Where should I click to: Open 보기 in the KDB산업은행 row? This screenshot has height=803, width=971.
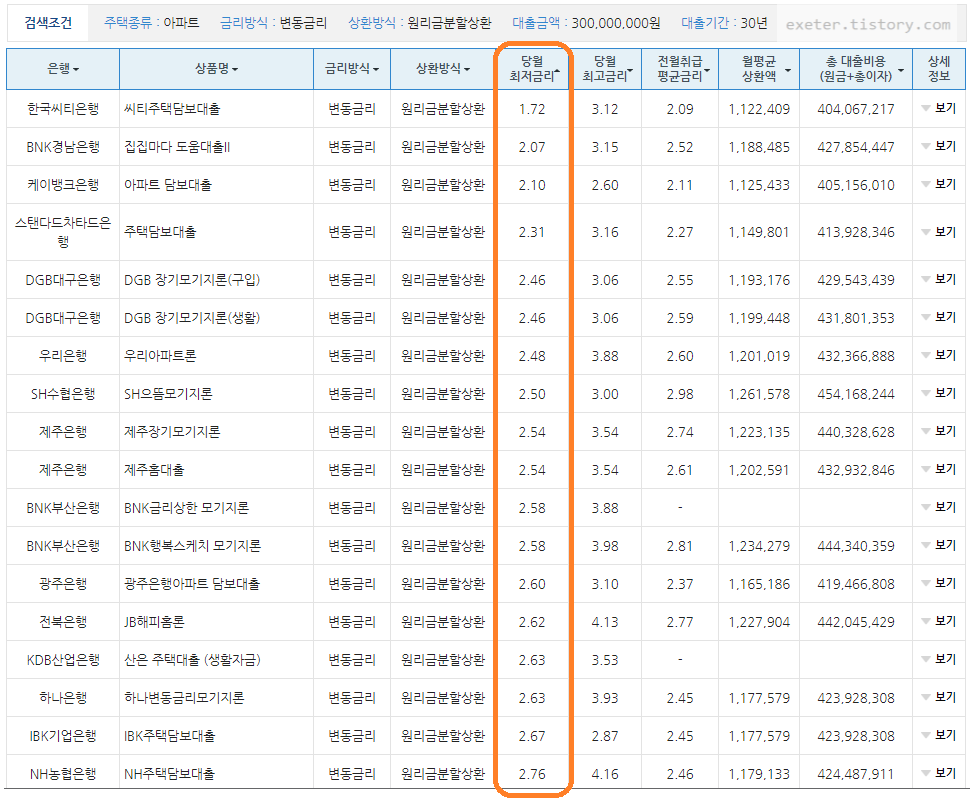[946, 659]
